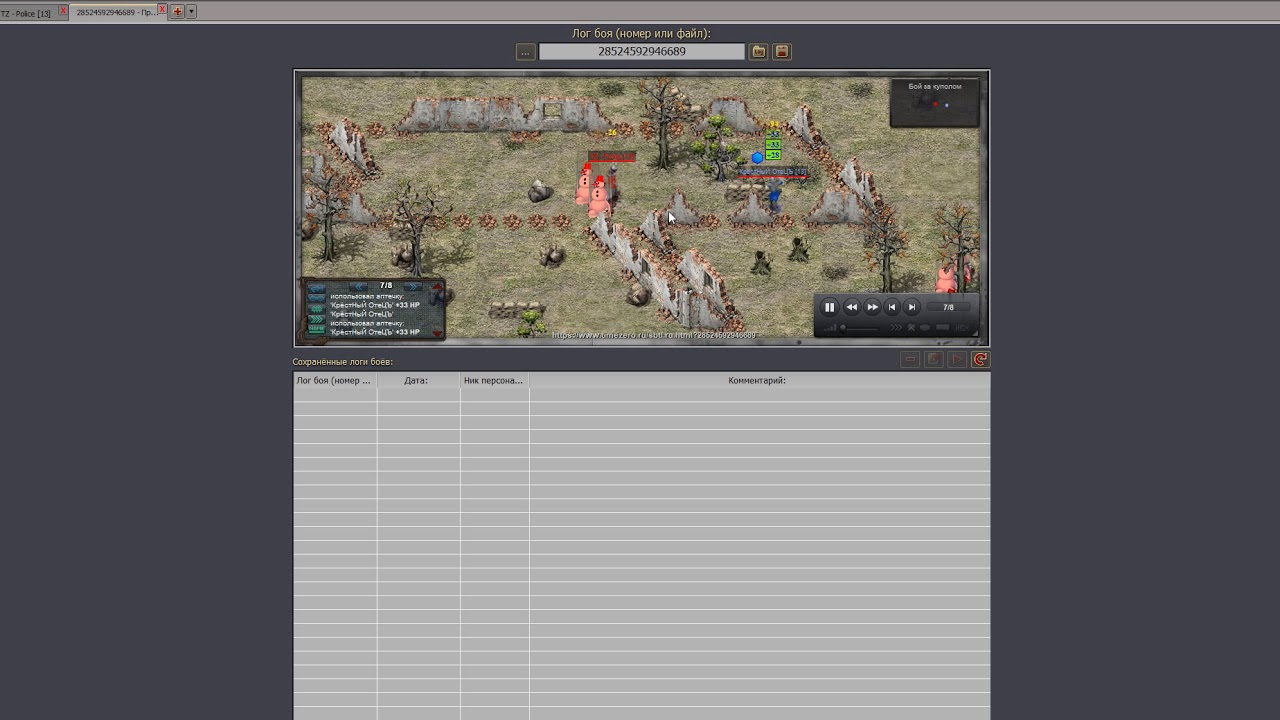The image size is (1280, 720).
Task: Open the folder icon next to log field
Action: point(759,51)
